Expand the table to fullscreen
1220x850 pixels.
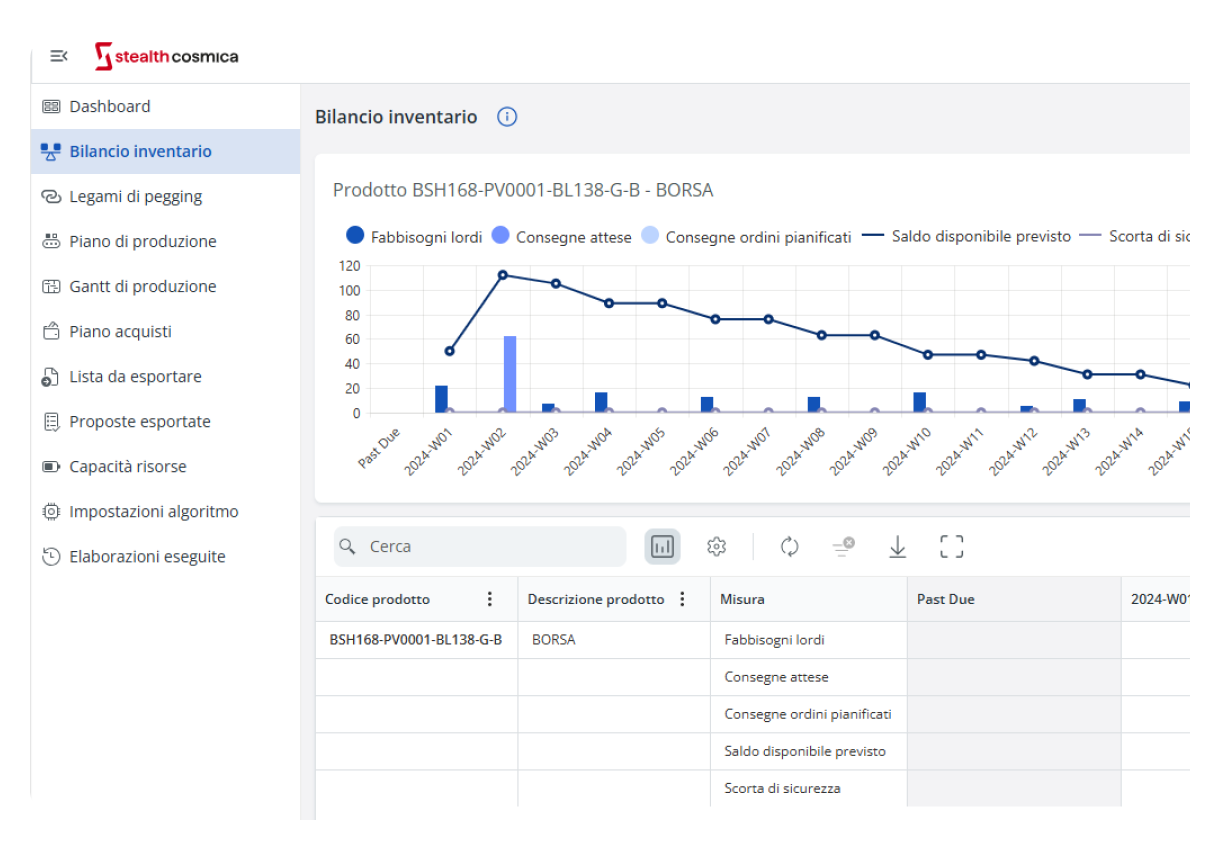(951, 547)
